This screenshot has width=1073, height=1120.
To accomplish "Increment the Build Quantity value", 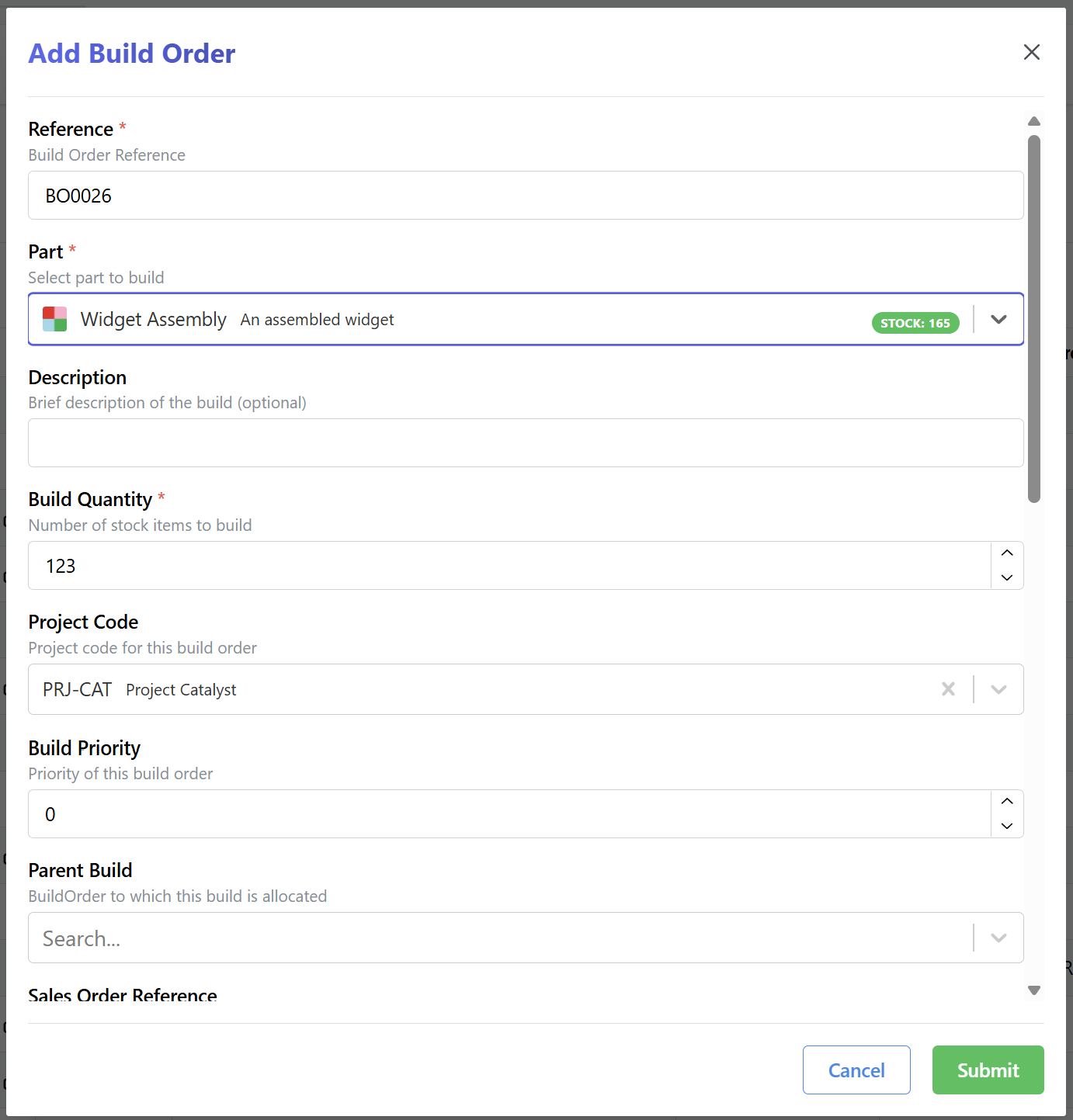I will point(1006,553).
